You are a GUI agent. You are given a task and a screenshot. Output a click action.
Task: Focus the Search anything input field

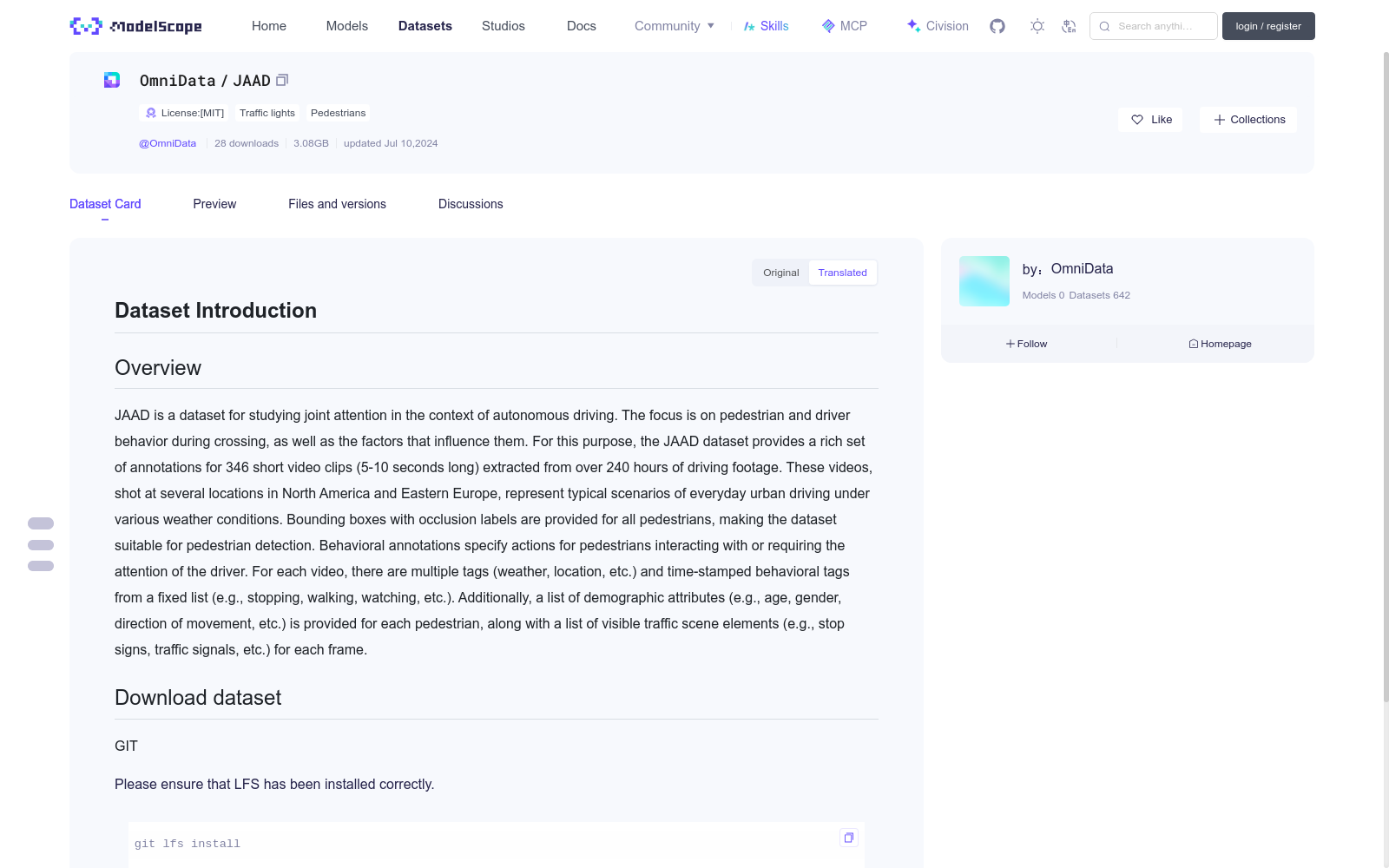pos(1154,26)
